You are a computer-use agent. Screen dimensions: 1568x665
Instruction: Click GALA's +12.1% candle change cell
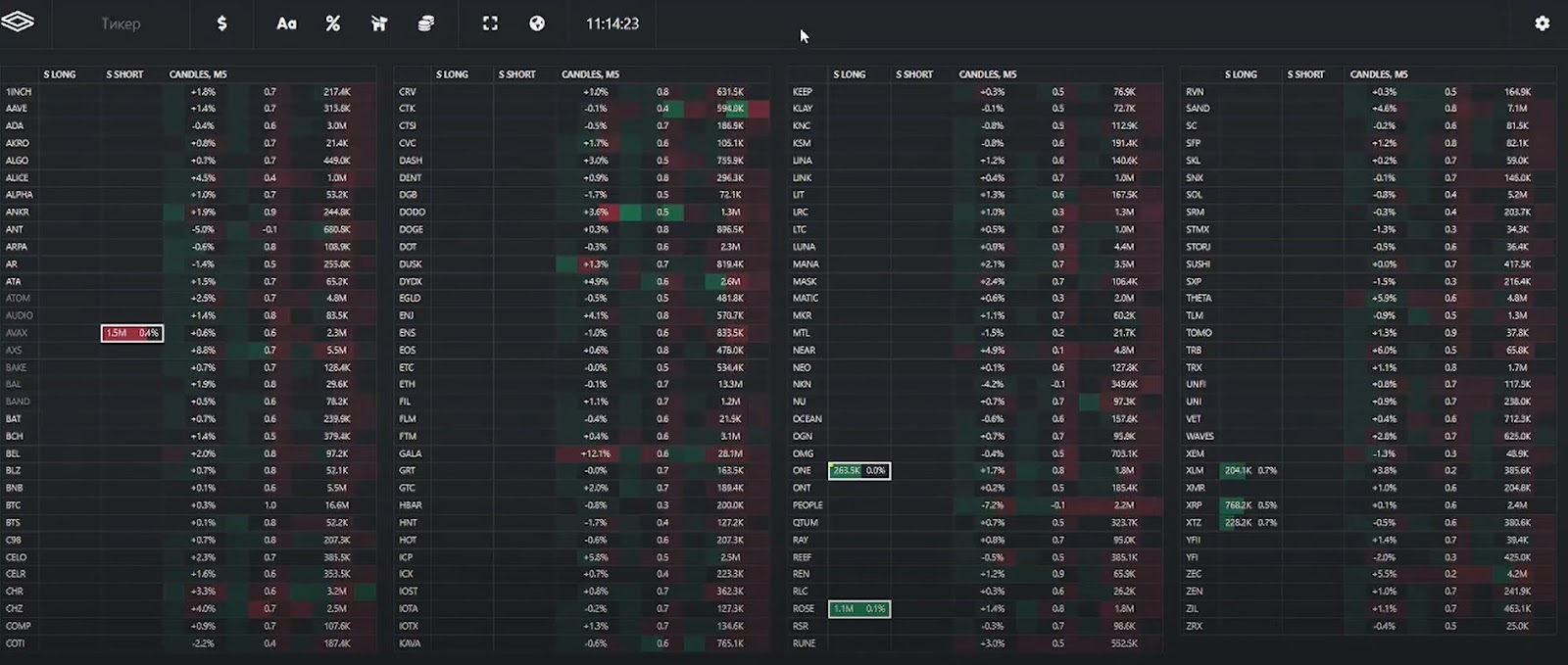(596, 453)
